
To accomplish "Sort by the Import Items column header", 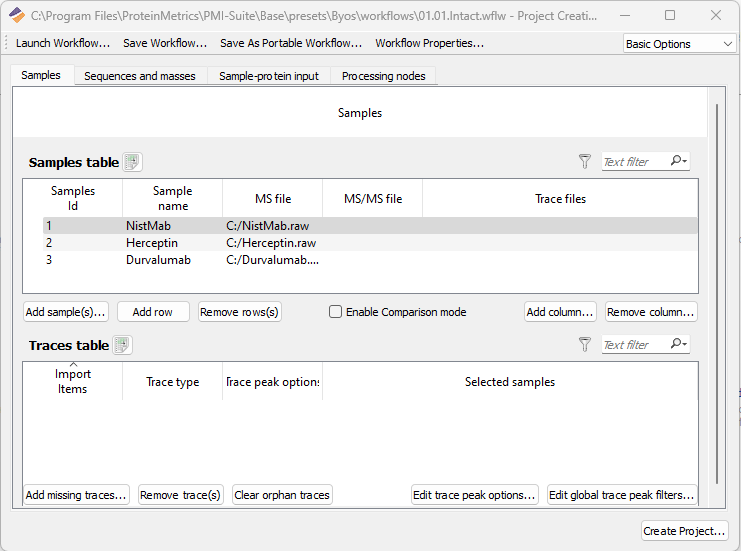I will tap(73, 381).
